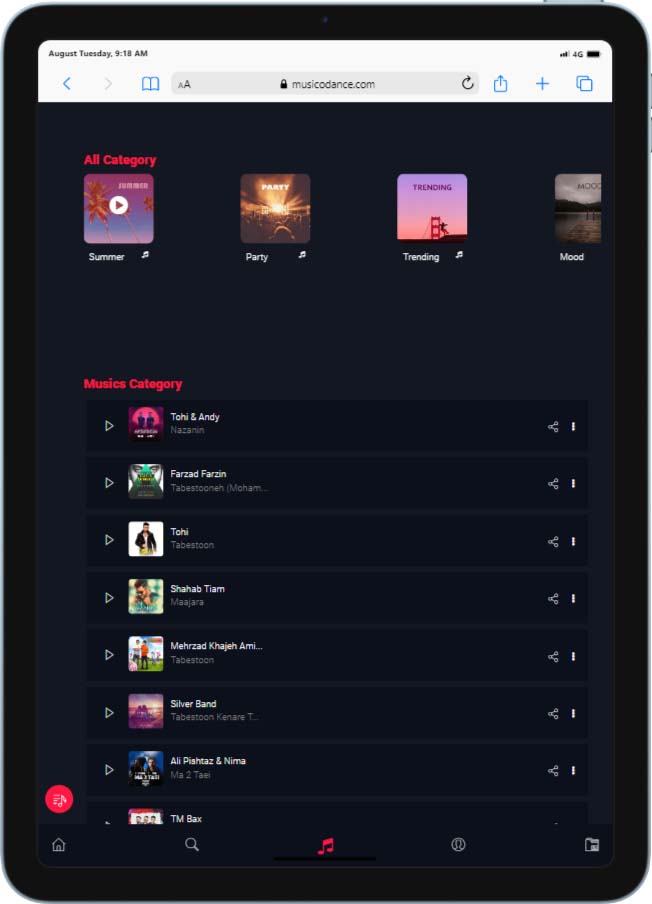Reload the musicodance.com page
This screenshot has height=904, width=652.
tap(468, 84)
